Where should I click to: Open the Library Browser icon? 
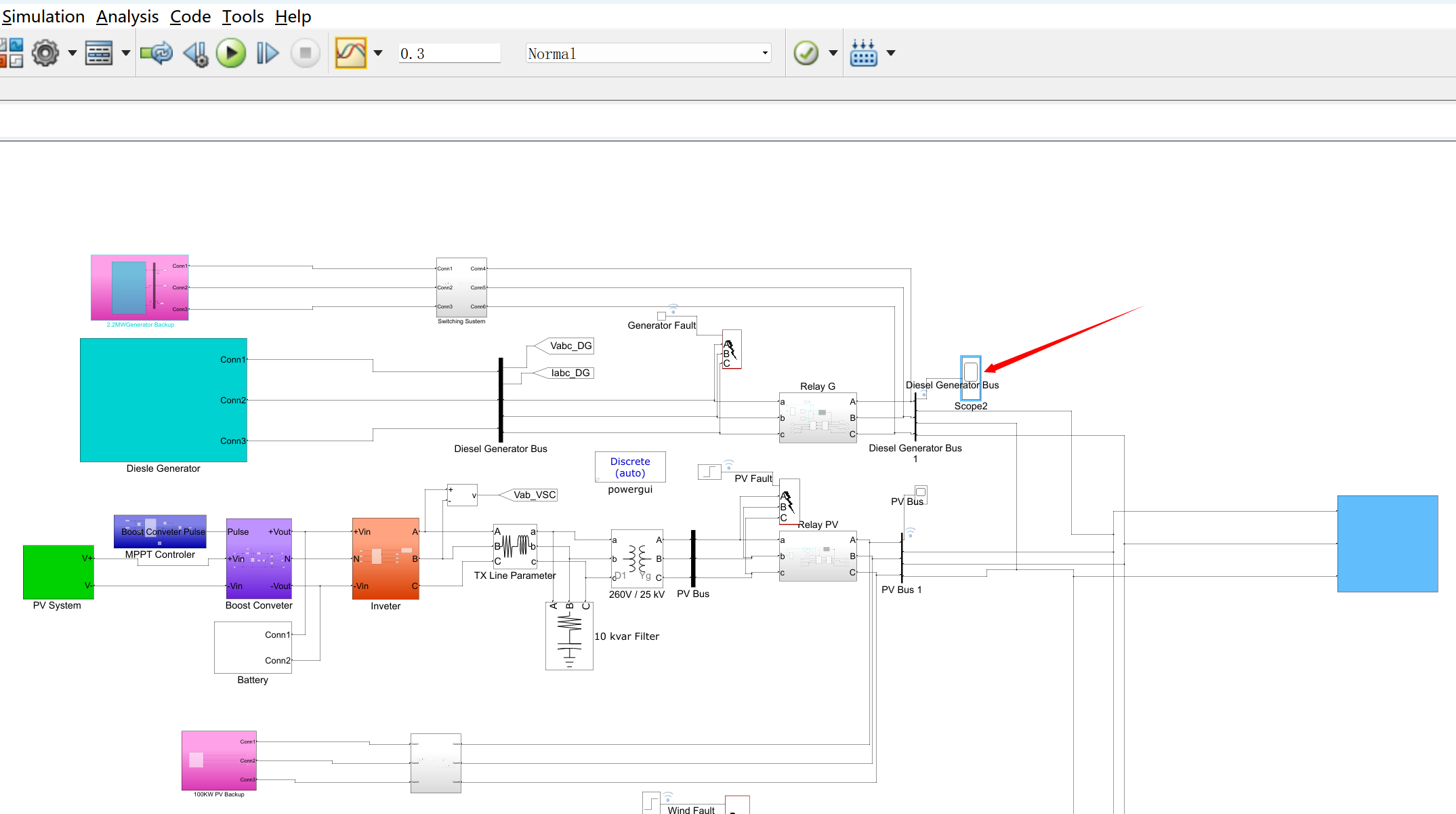pyautogui.click(x=12, y=53)
